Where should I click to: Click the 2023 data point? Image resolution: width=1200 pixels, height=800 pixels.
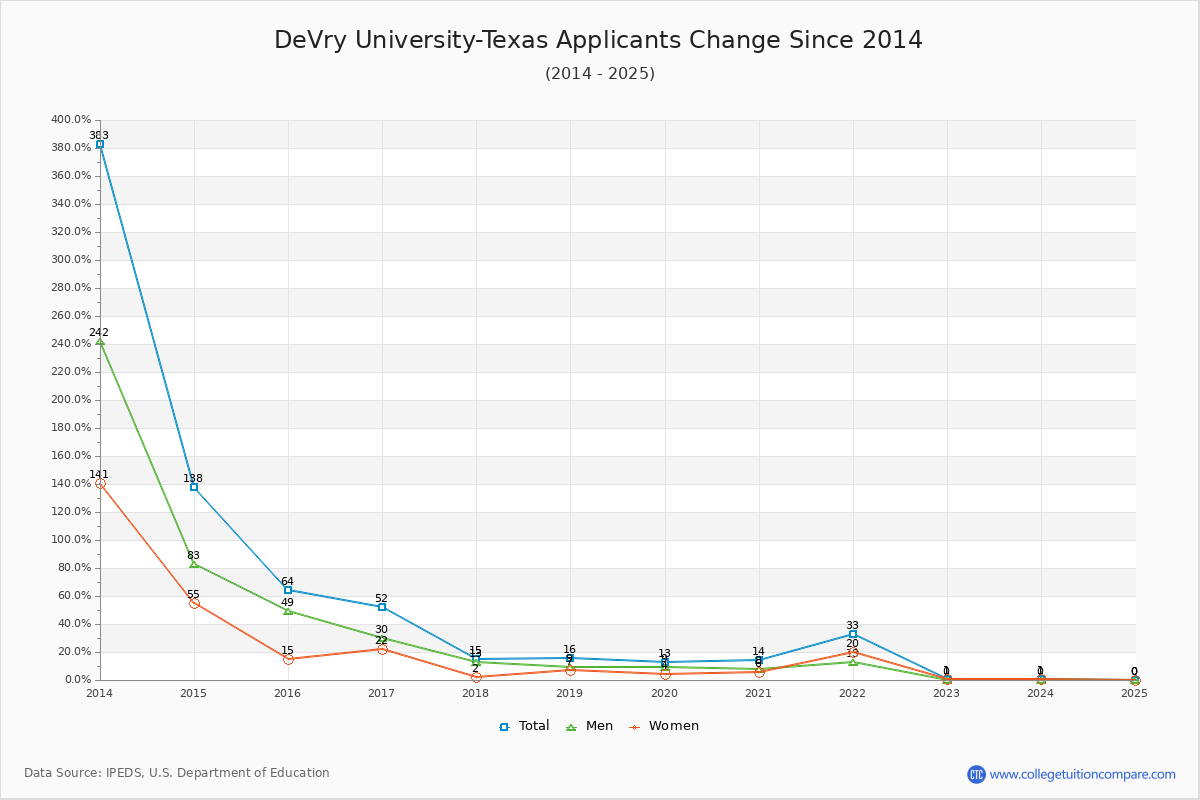pos(947,679)
